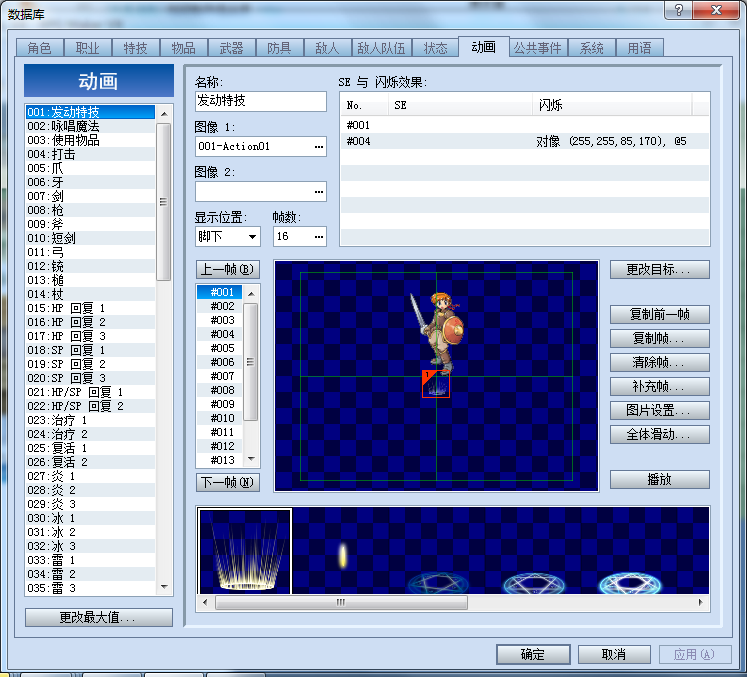The width and height of the screenshot is (747, 677).
Task: Select animation 004:打击
Action: pos(90,154)
